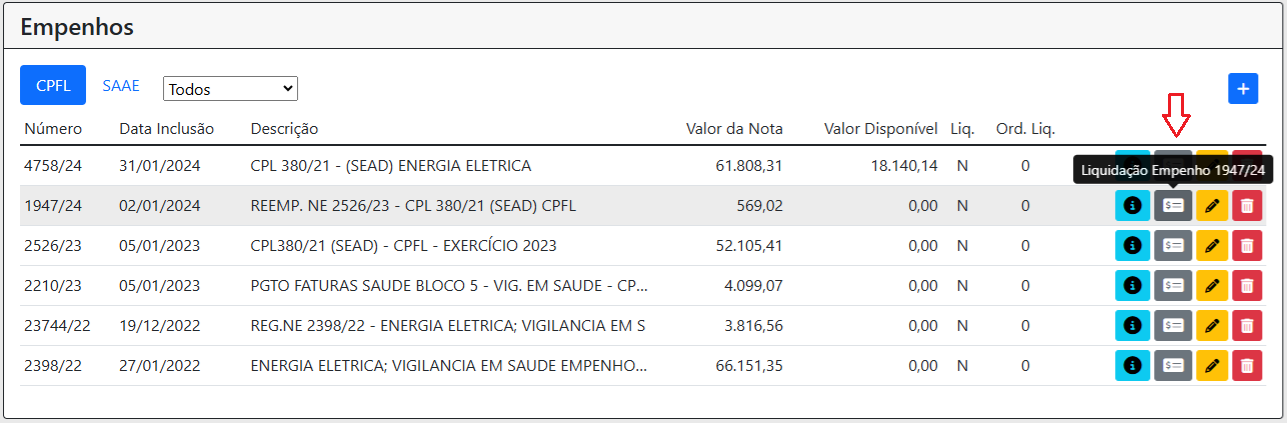Delete empenho 1947/24 using trash icon
Image resolution: width=1287 pixels, height=423 pixels.
click(1248, 206)
